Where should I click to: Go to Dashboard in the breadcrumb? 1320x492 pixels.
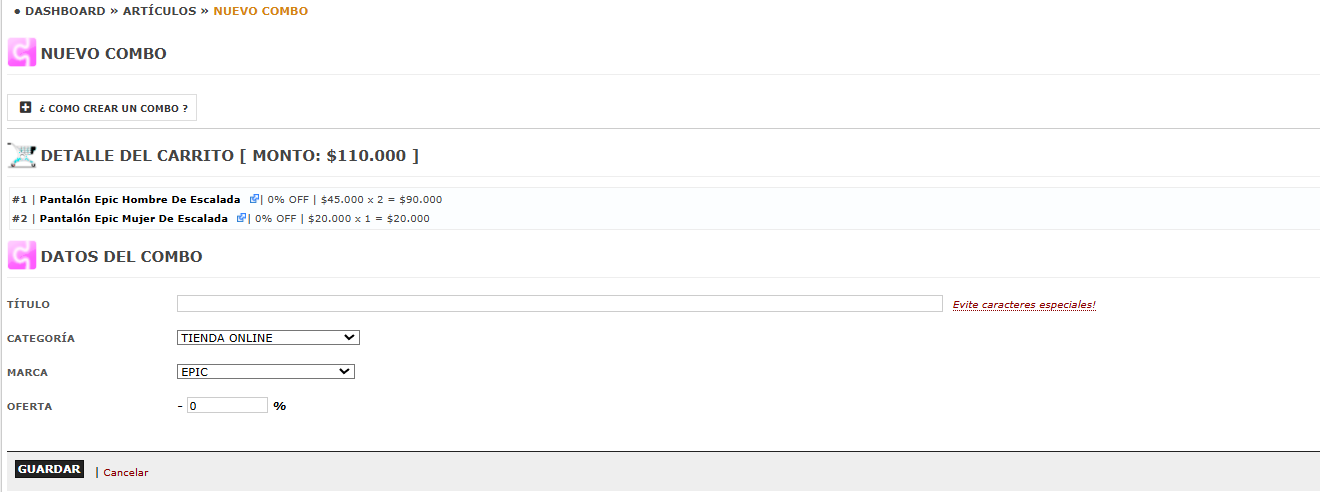tap(65, 11)
